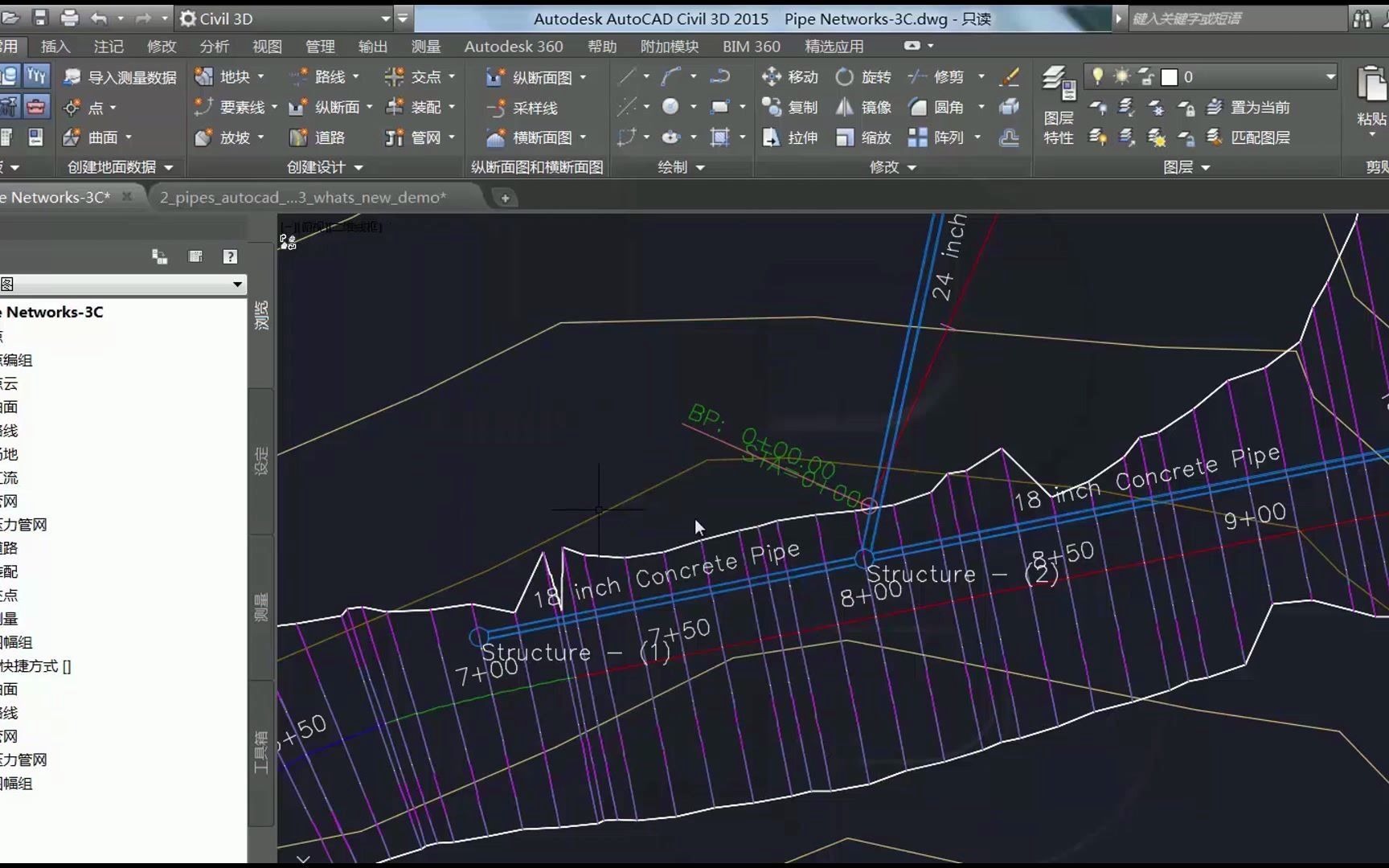Viewport: 1389px width, 868px height.
Task: Click the white layer color swatch
Action: 1170,76
